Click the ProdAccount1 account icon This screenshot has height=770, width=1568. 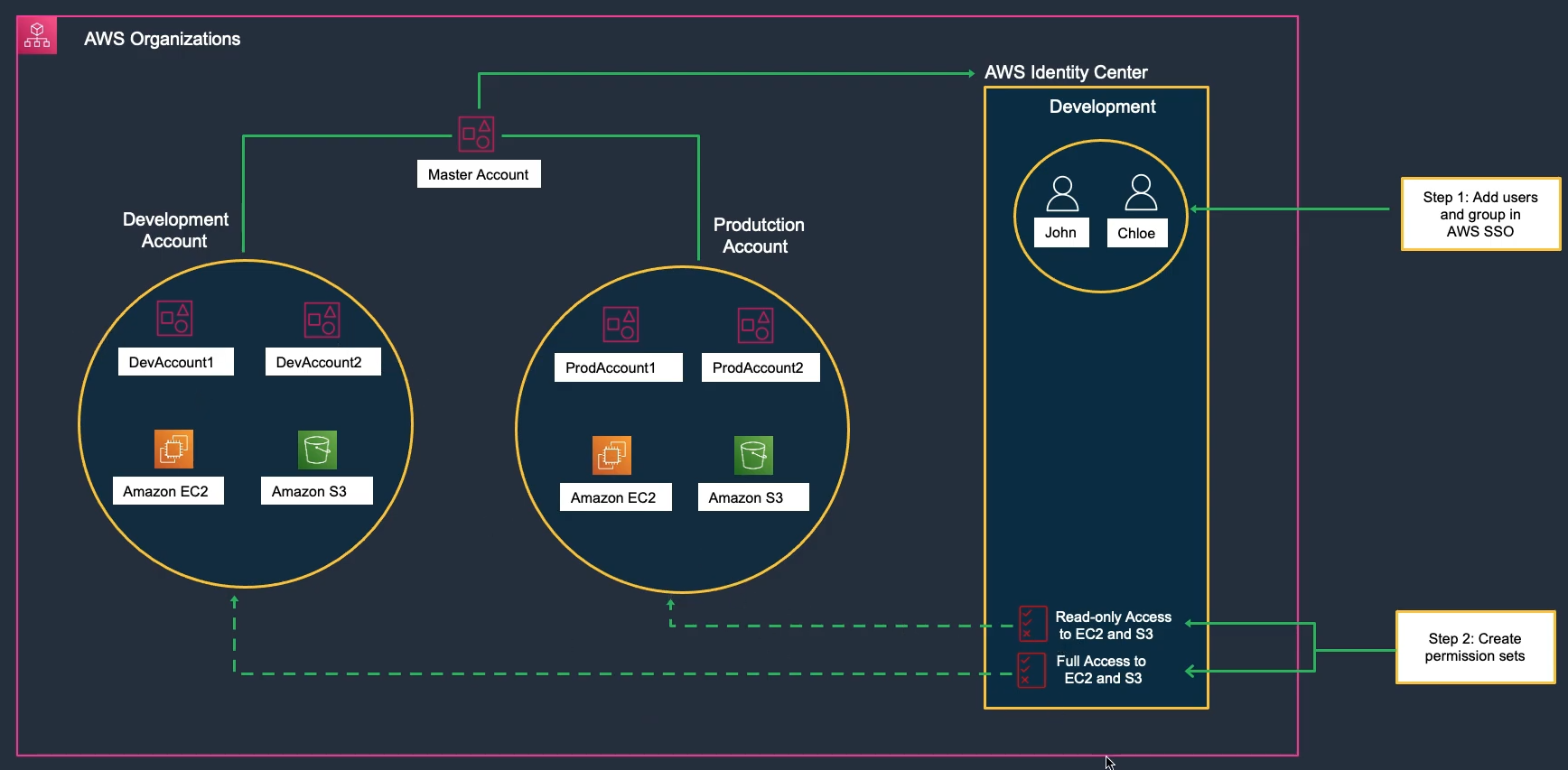tap(621, 325)
